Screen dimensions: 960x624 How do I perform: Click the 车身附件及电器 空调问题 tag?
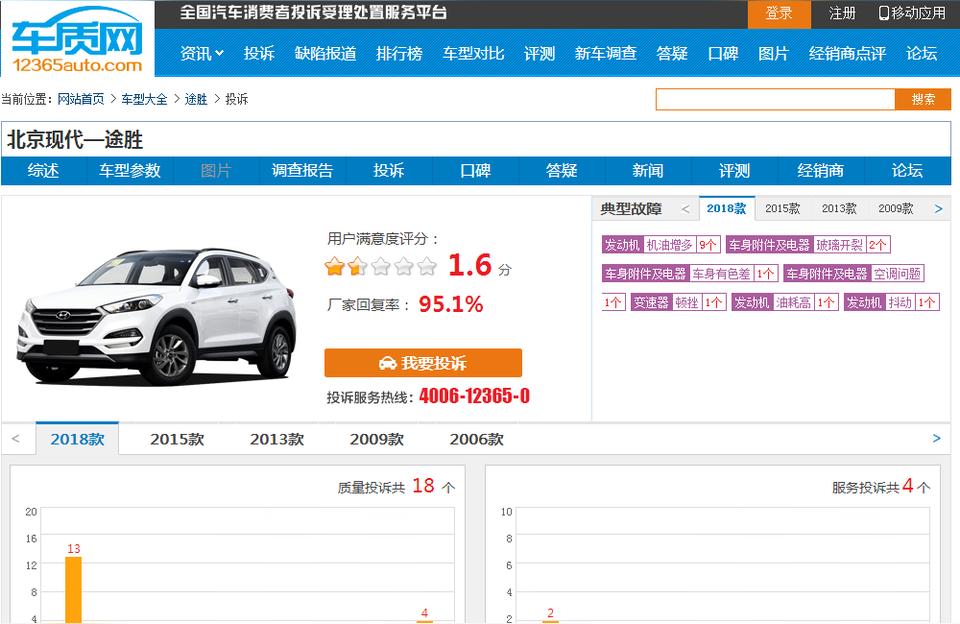point(854,273)
